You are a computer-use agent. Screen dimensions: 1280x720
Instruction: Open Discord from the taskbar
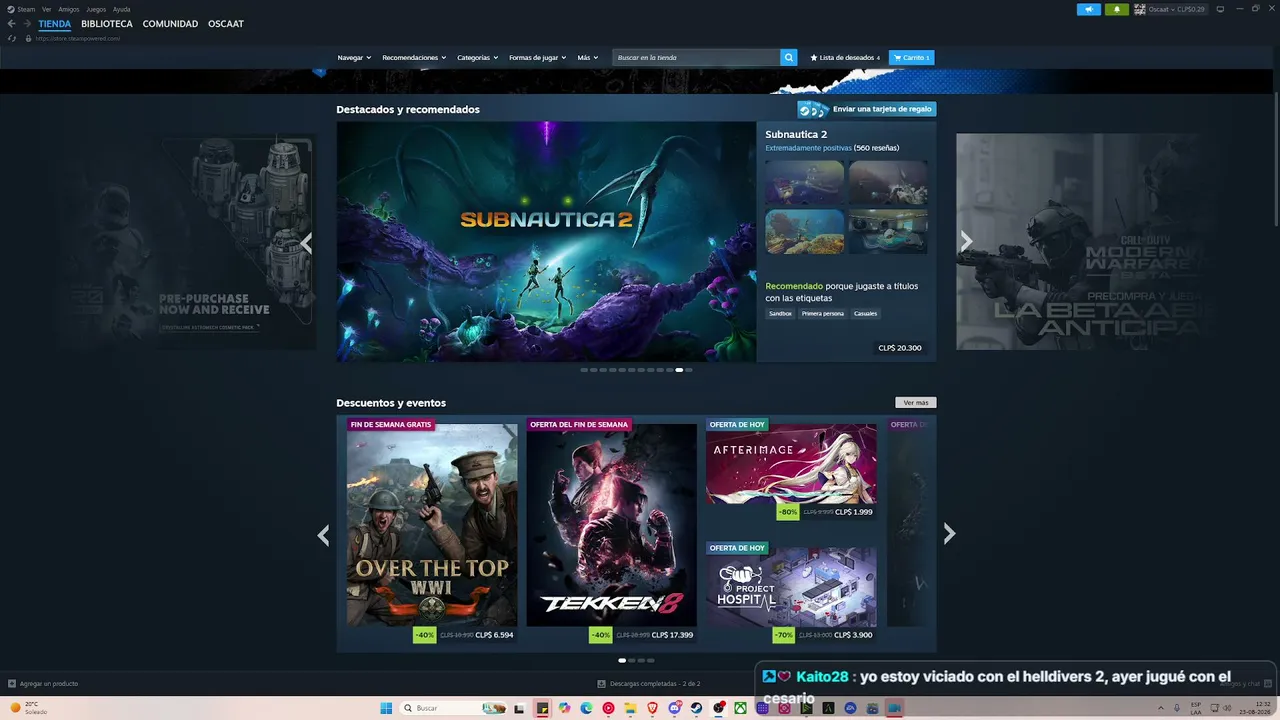675,708
